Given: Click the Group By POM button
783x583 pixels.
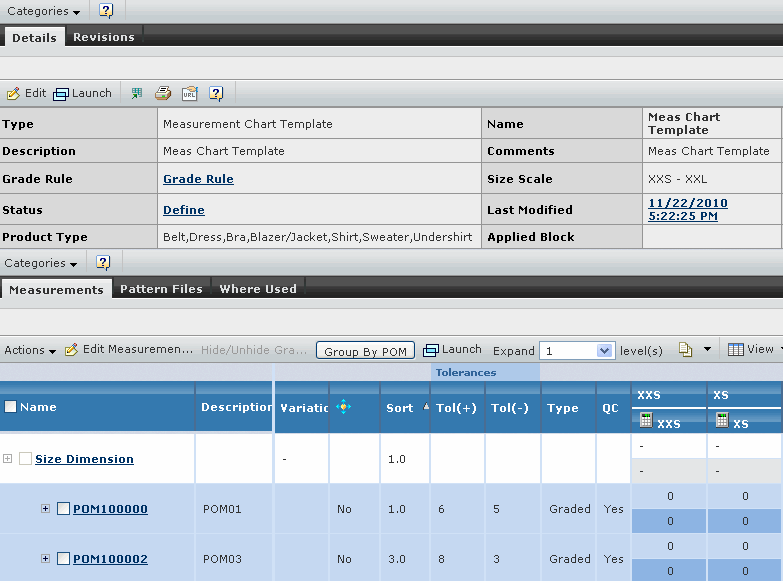Looking at the screenshot, I should pyautogui.click(x=366, y=351).
